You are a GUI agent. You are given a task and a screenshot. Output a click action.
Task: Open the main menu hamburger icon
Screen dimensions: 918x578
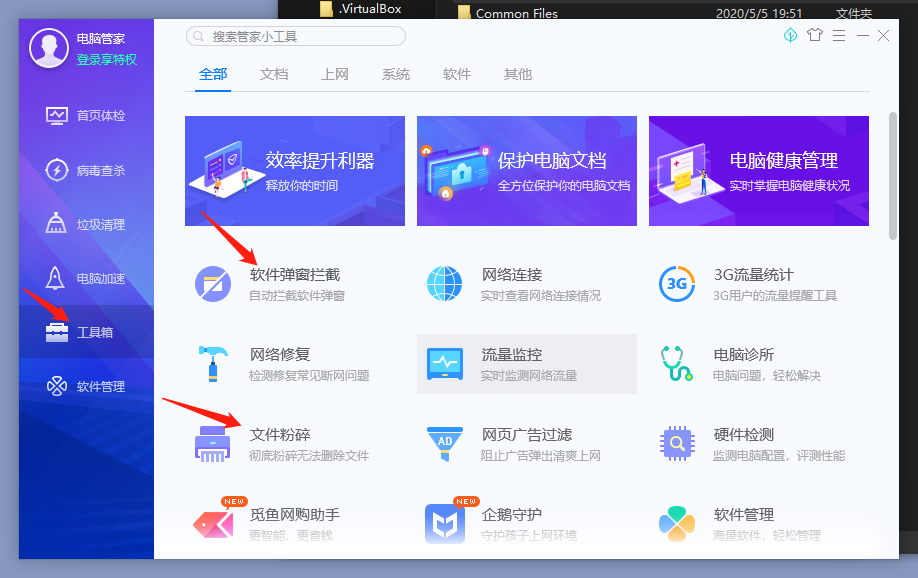(x=838, y=35)
